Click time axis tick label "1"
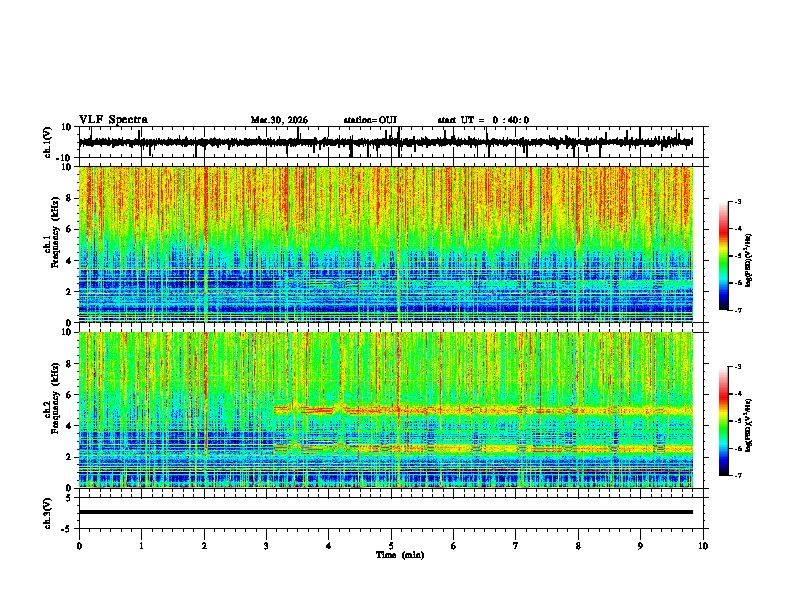The height and width of the screenshot is (612, 792). 141,546
